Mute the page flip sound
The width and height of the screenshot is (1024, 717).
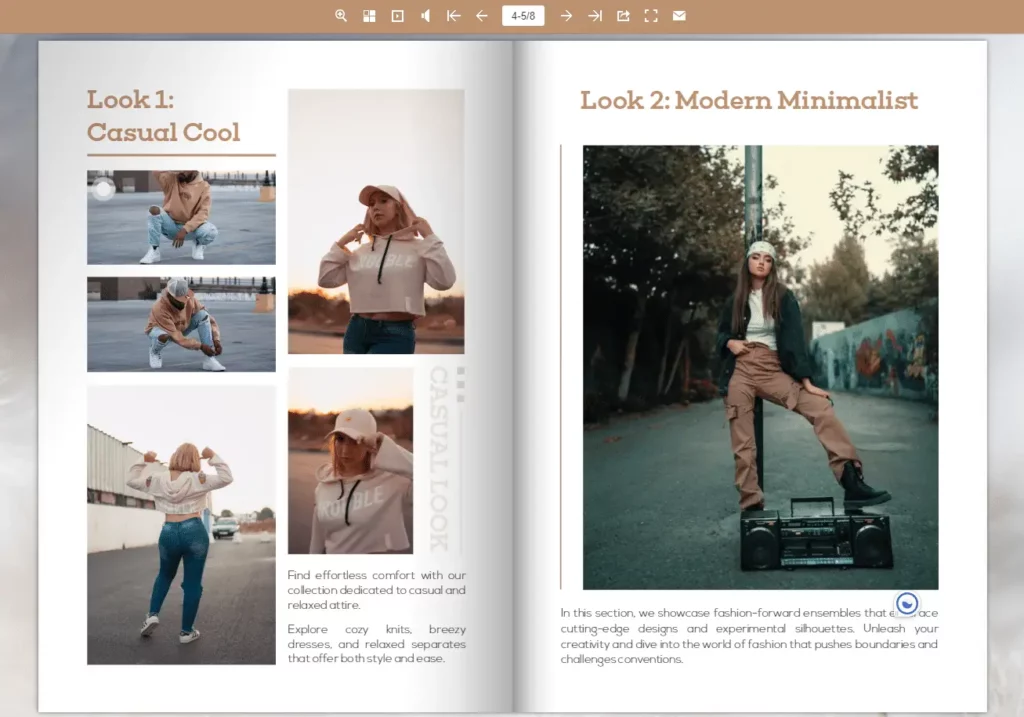425,16
